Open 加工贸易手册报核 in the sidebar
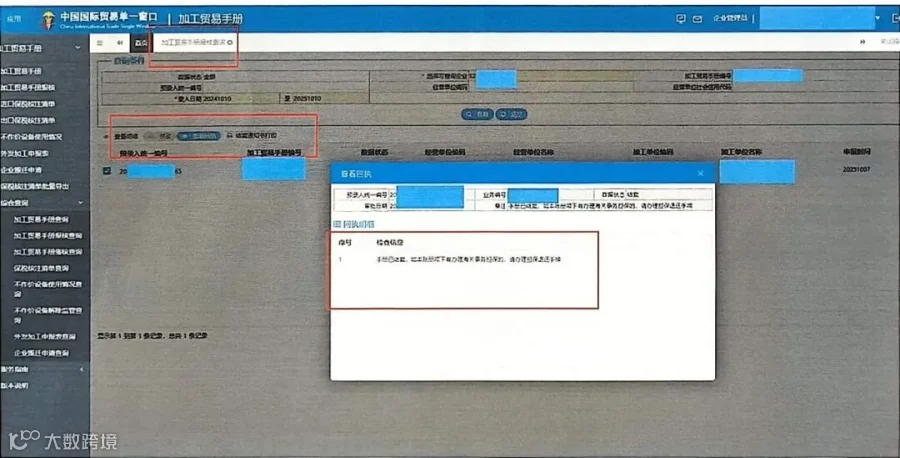Viewport: 900px width, 458px height. coord(28,87)
